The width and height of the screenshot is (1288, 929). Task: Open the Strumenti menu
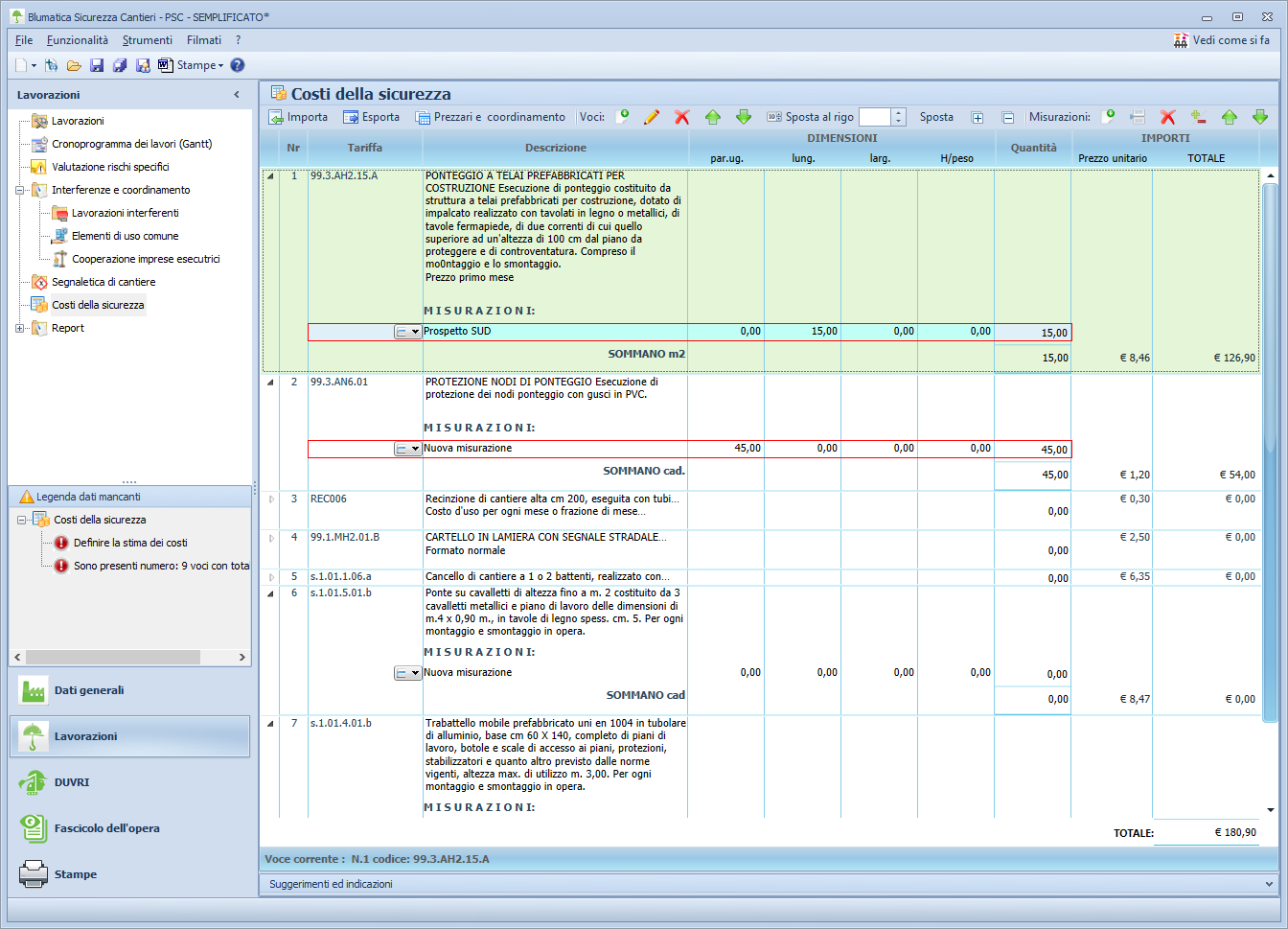(147, 40)
